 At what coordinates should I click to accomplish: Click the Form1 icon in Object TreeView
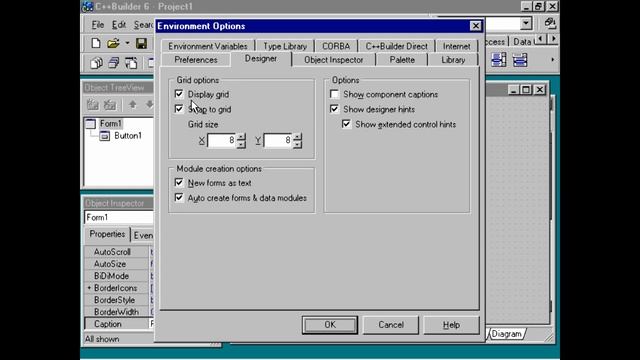click(91, 123)
